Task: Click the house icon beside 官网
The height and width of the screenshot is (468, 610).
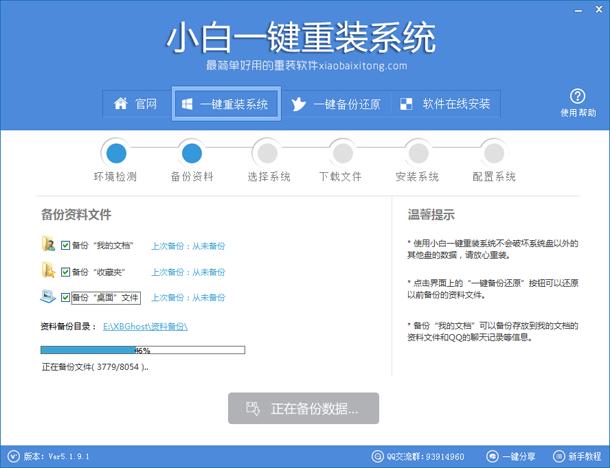Action: pyautogui.click(x=121, y=103)
